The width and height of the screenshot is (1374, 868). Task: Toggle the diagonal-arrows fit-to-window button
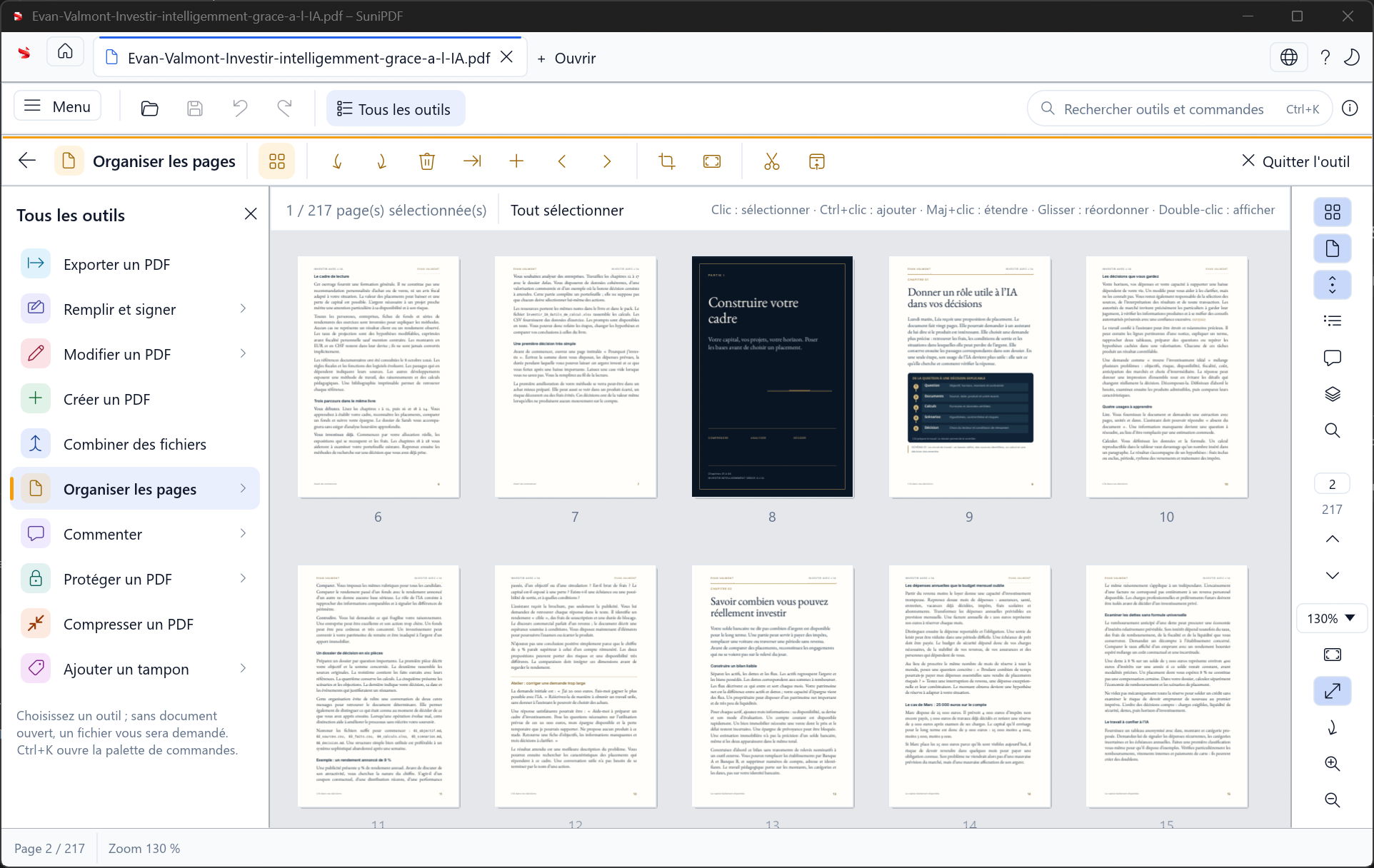(1332, 691)
